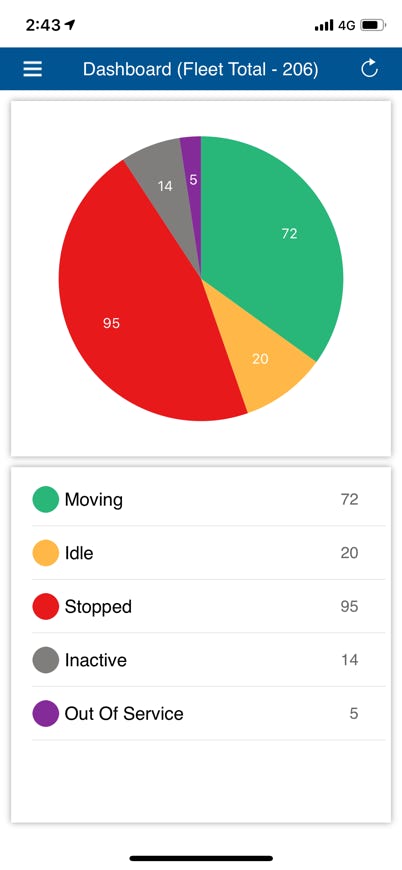
Task: Tap the refresh icon in header
Action: point(369,69)
